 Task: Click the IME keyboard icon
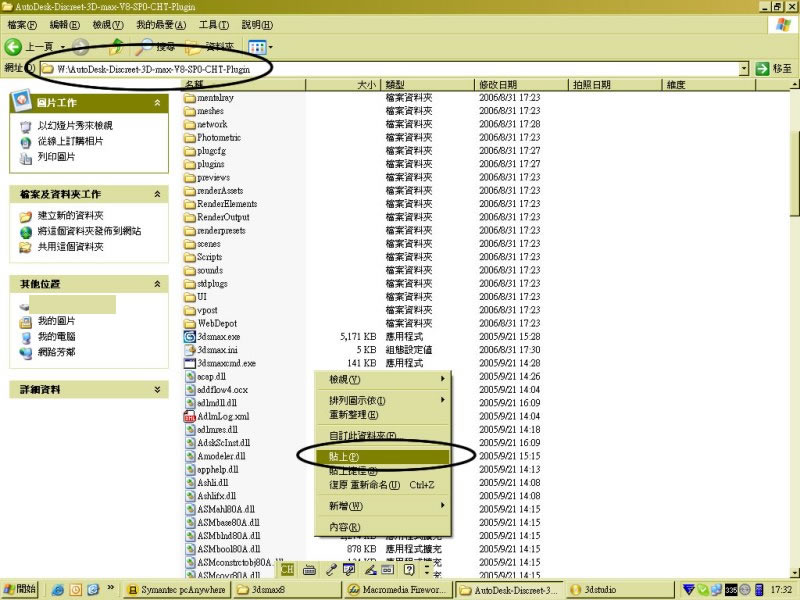(x=309, y=570)
